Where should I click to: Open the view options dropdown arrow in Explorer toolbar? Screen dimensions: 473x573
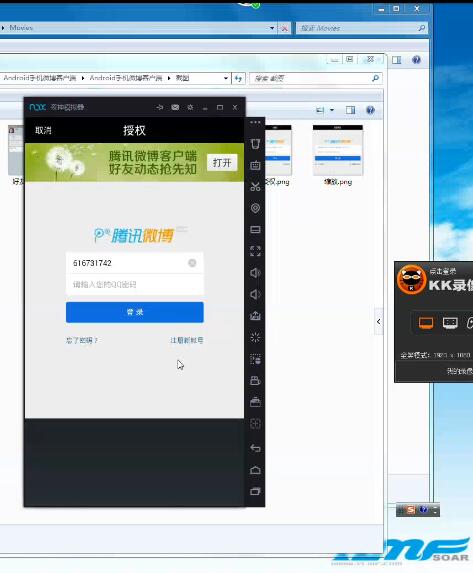tap(332, 110)
